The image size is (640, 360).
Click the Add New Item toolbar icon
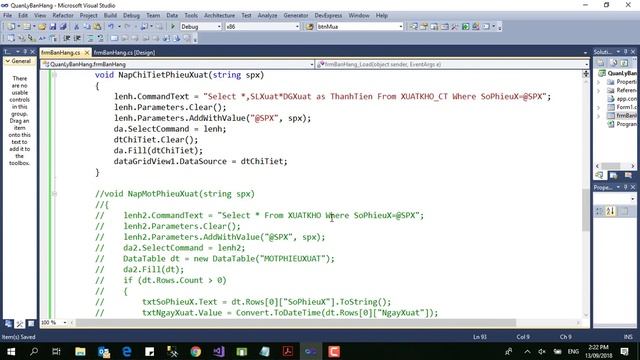[27, 27]
